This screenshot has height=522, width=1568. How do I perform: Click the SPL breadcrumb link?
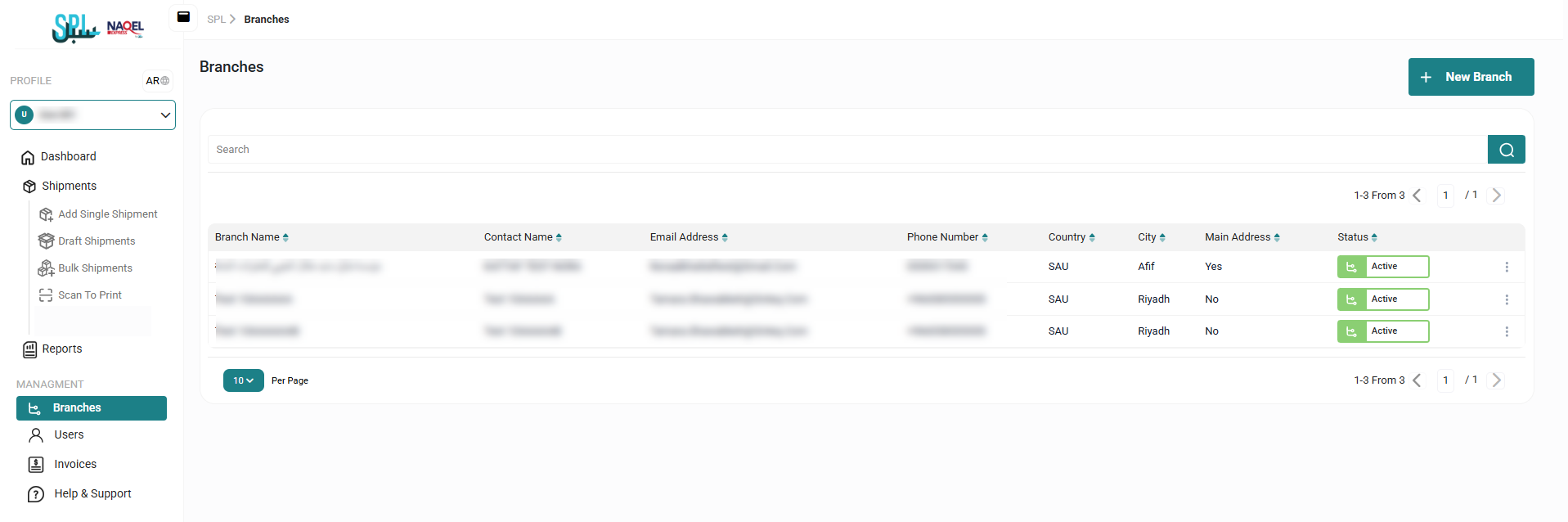[x=216, y=20]
